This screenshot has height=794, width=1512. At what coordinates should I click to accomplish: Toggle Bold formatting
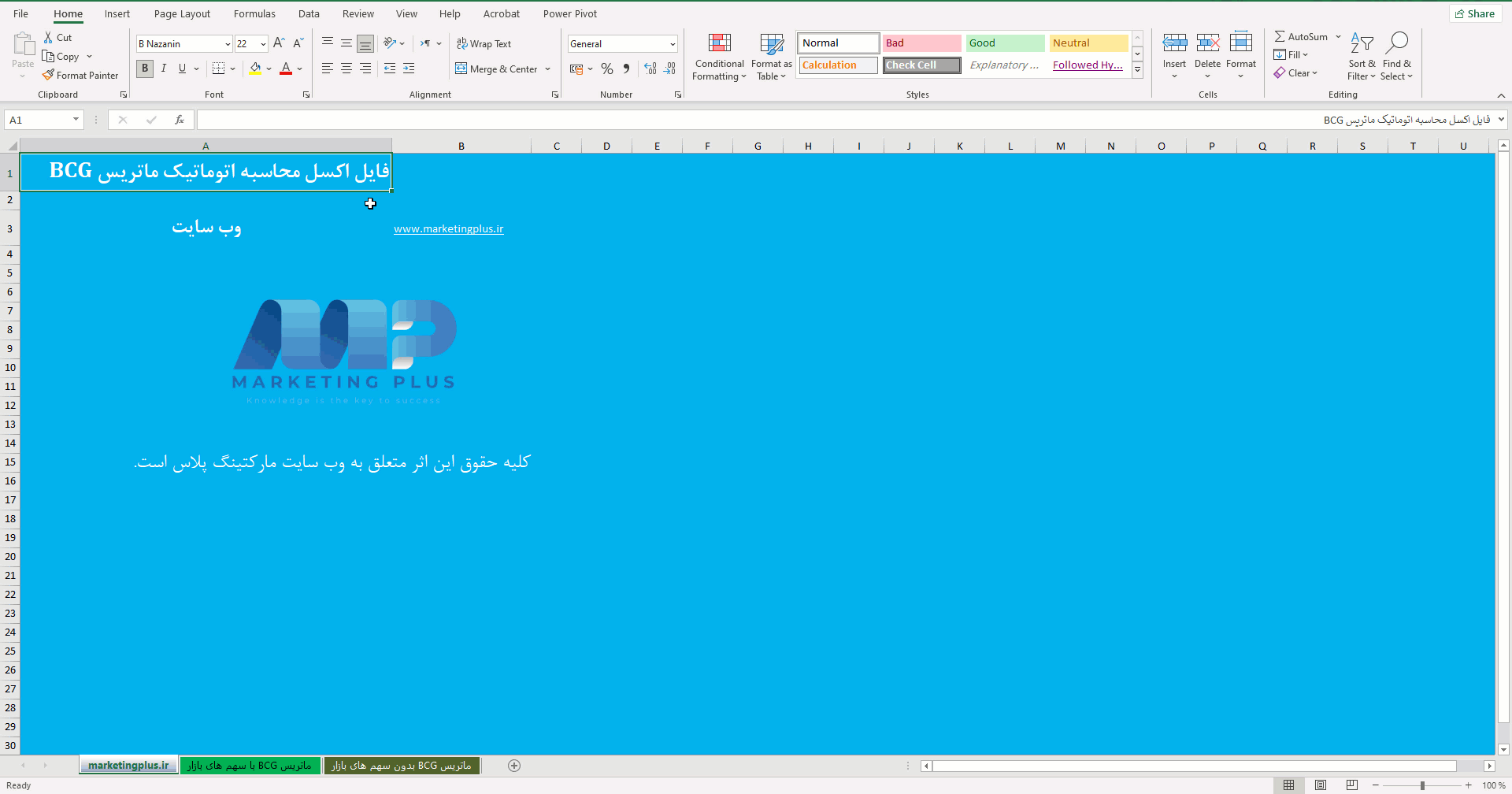click(x=145, y=69)
